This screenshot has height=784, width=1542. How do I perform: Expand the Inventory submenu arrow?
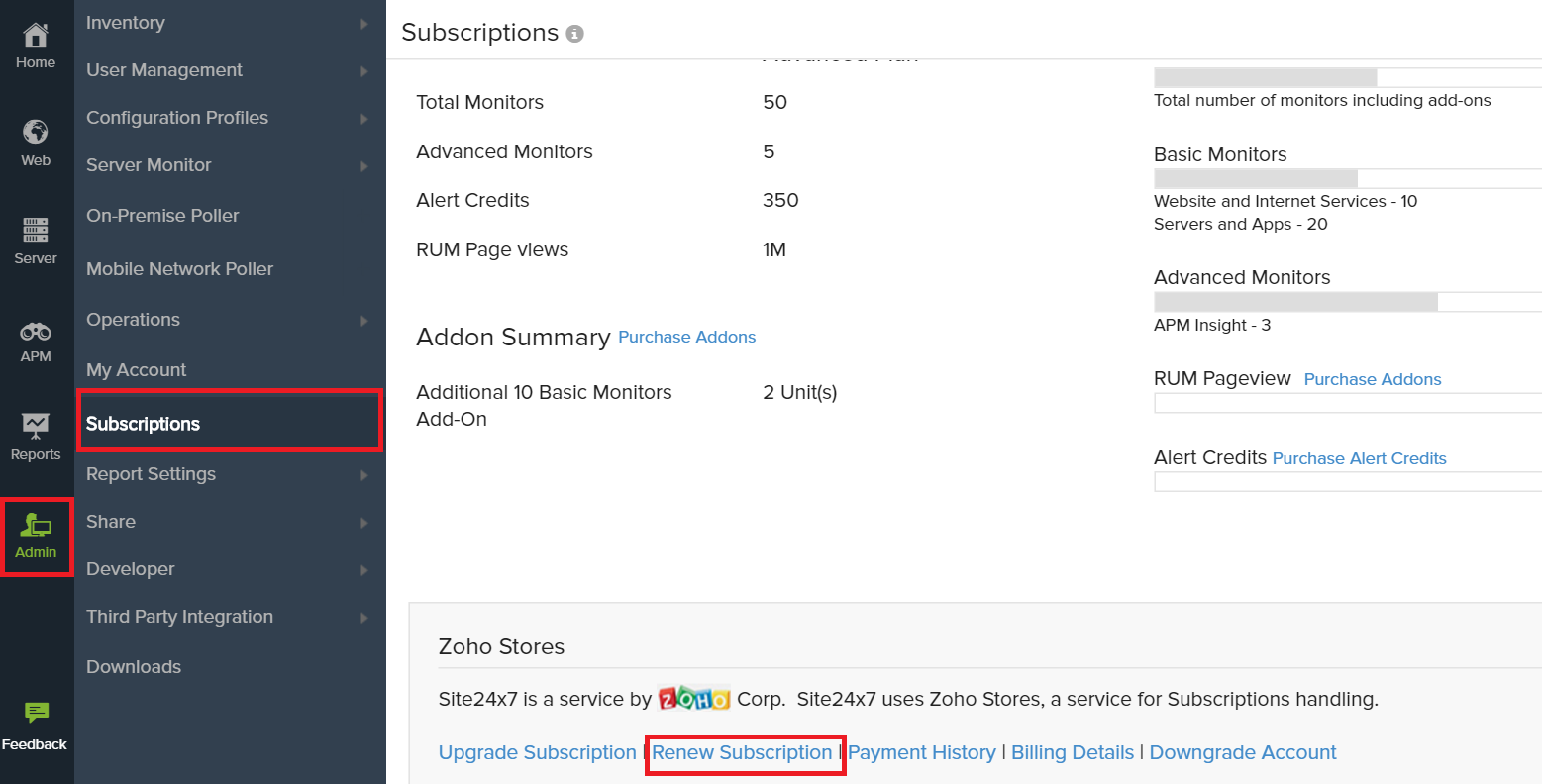(364, 24)
